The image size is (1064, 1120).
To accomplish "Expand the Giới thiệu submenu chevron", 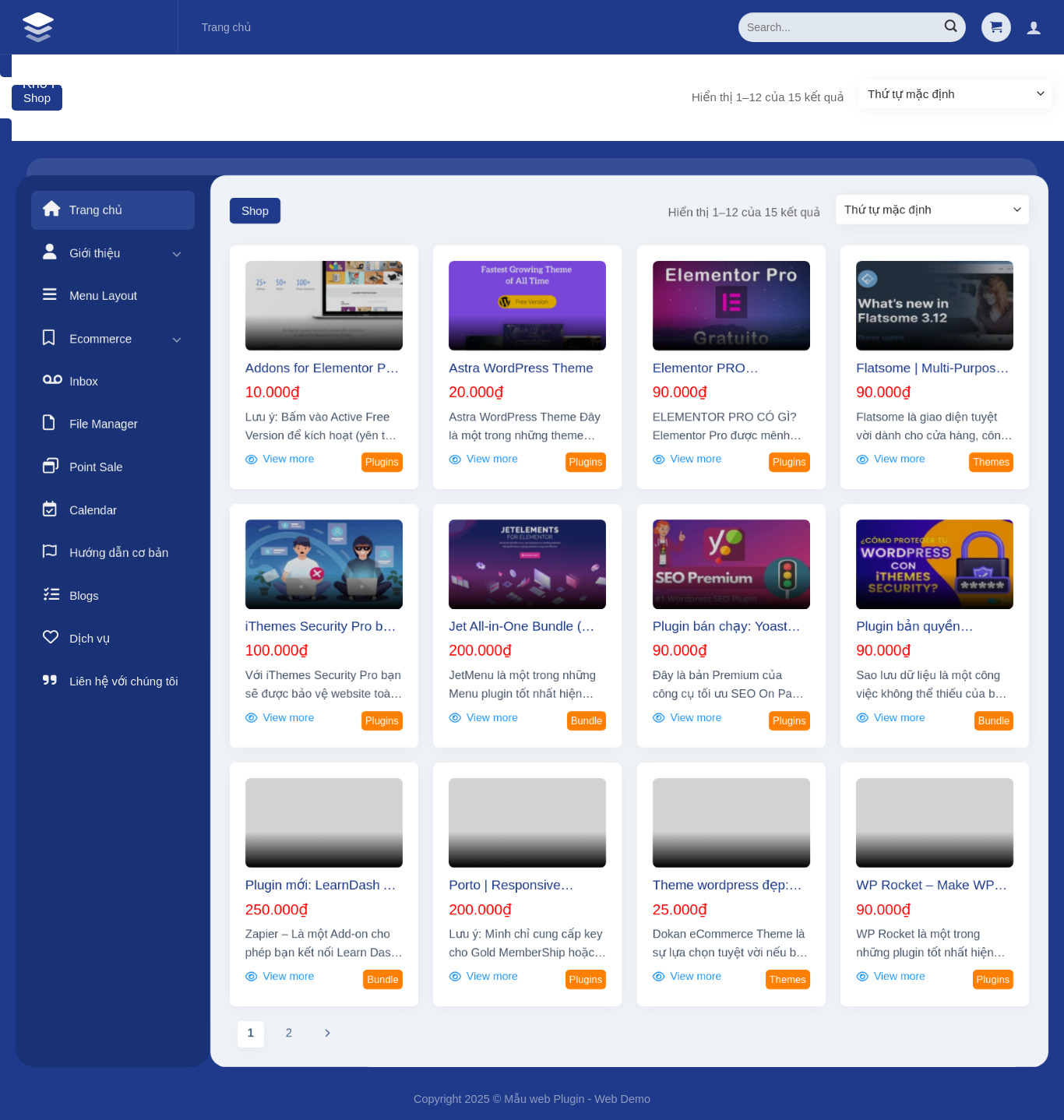I will click(x=177, y=254).
